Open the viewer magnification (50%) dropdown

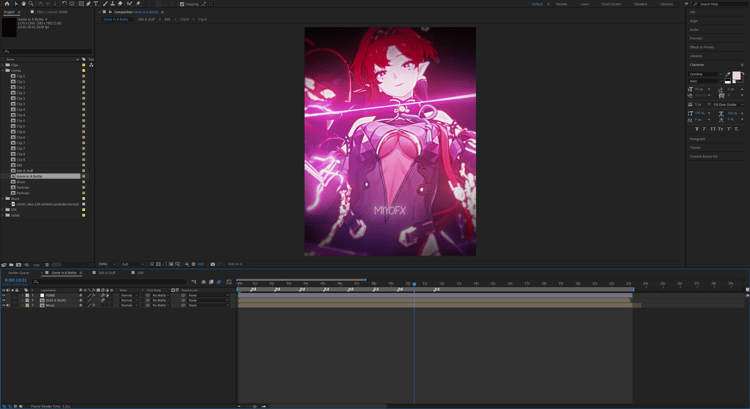(107, 264)
